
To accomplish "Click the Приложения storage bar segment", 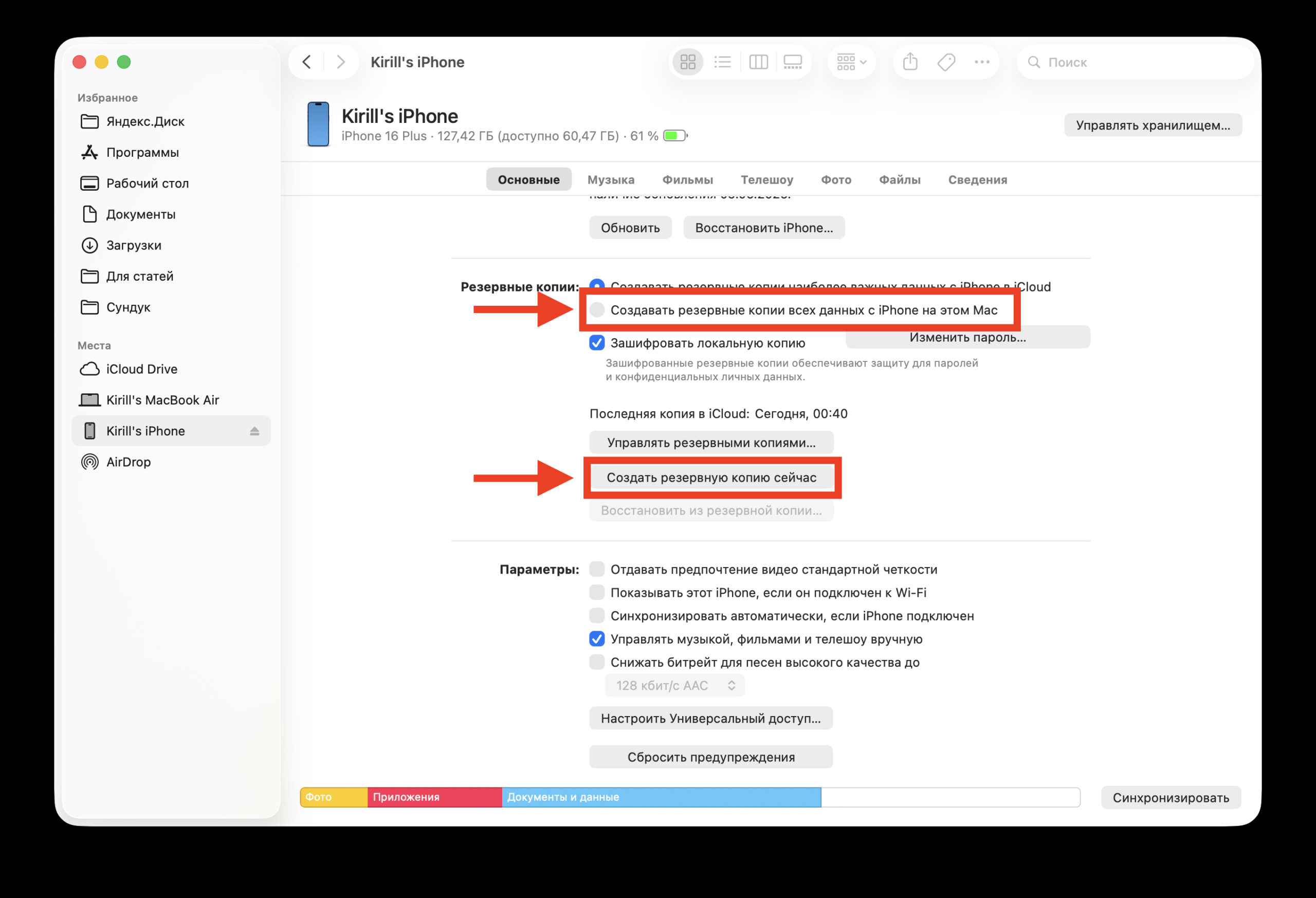I will point(435,797).
